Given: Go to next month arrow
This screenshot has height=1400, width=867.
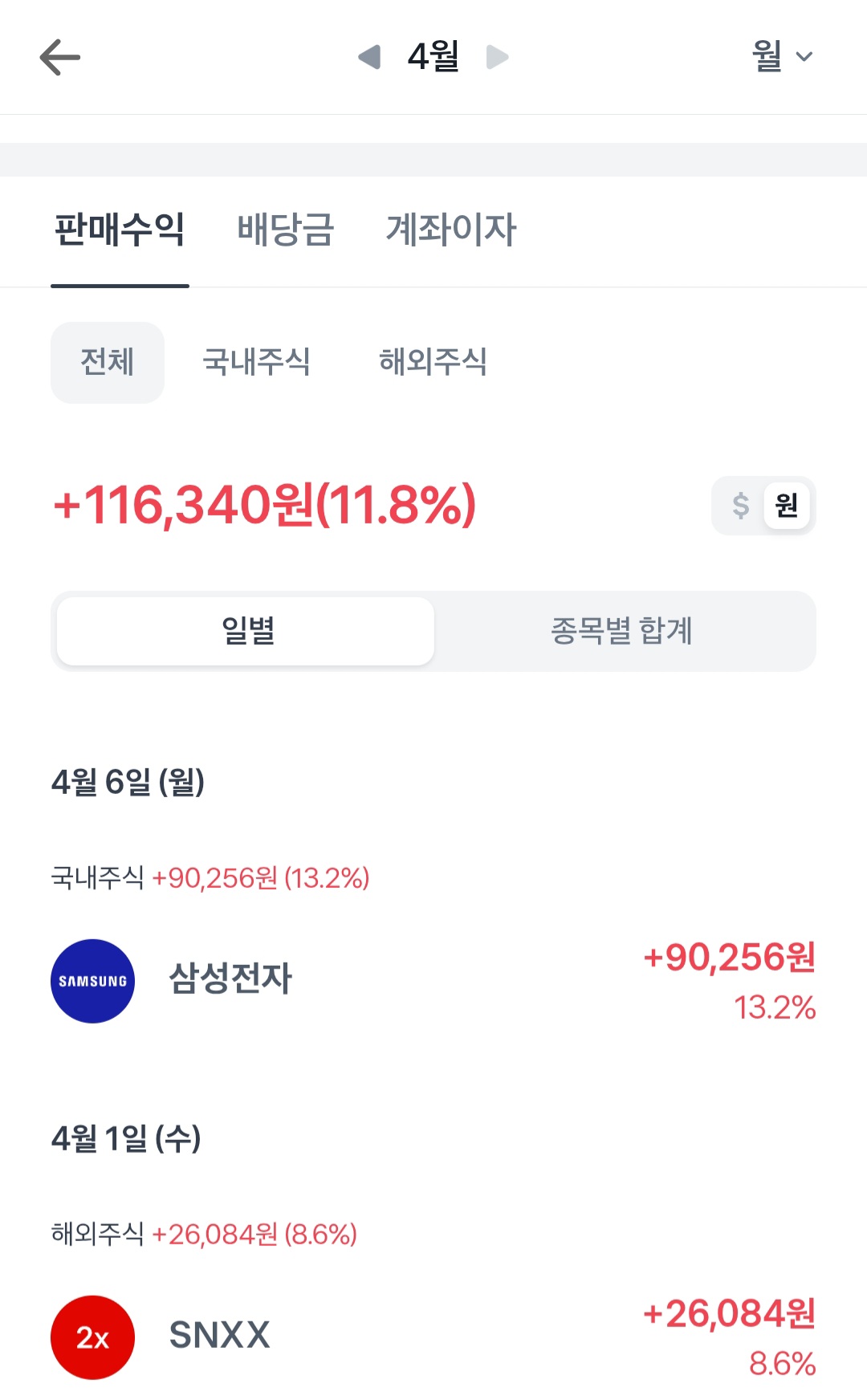Looking at the screenshot, I should click(497, 57).
